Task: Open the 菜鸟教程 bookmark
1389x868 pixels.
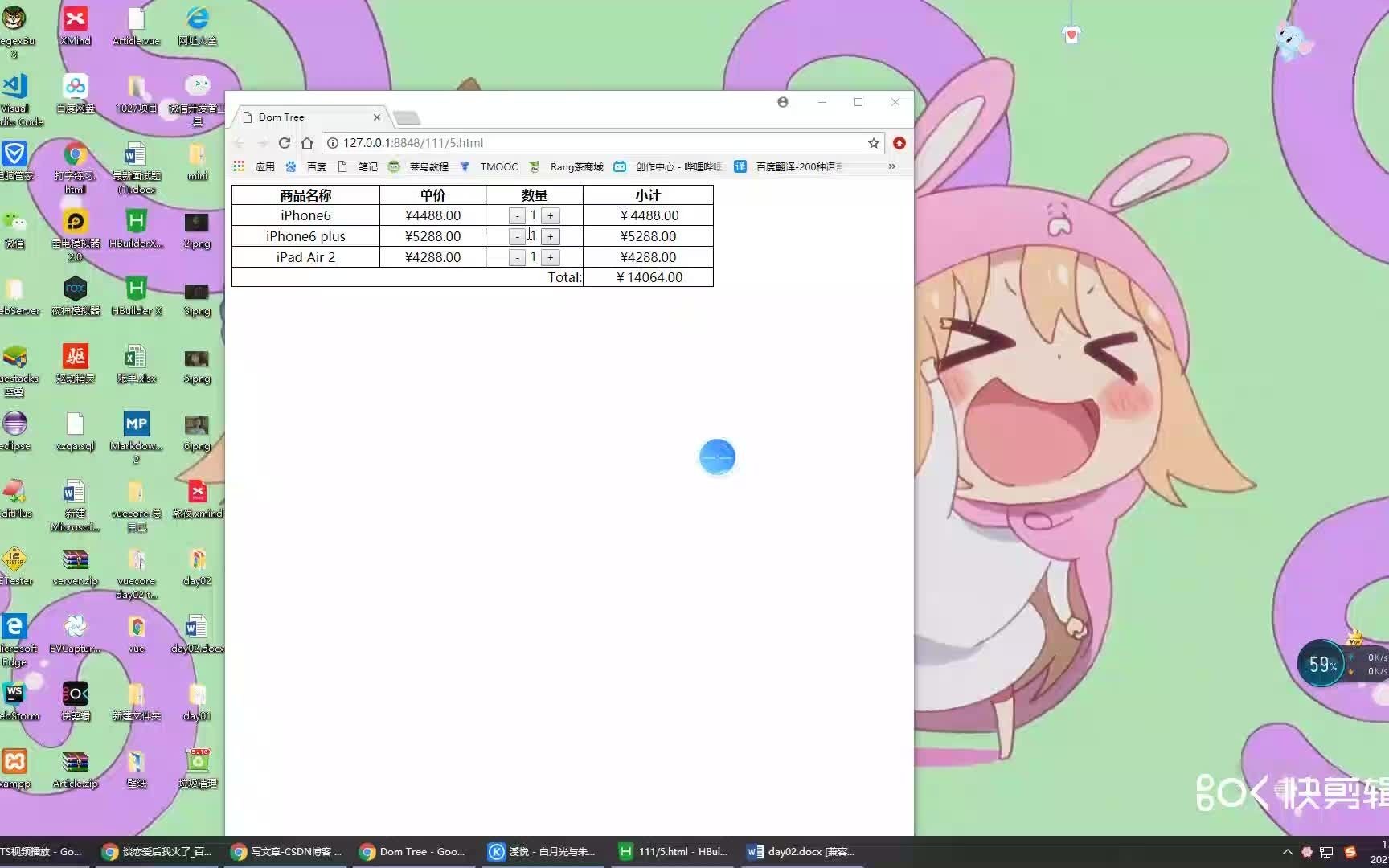Action: pos(418,166)
